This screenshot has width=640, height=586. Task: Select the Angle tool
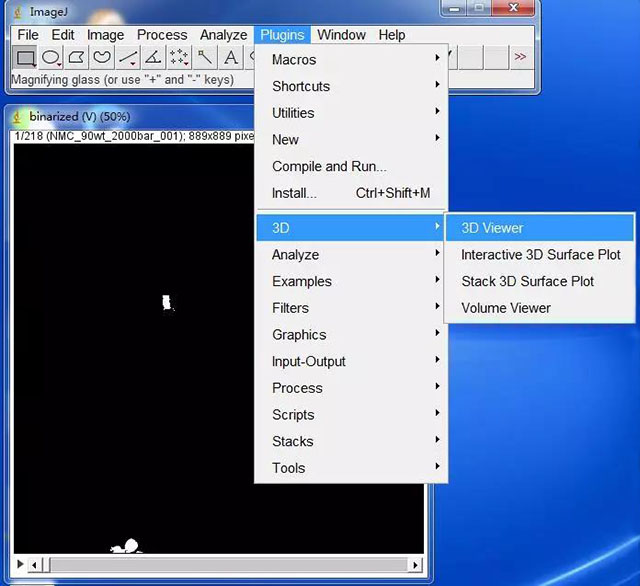coord(153,58)
